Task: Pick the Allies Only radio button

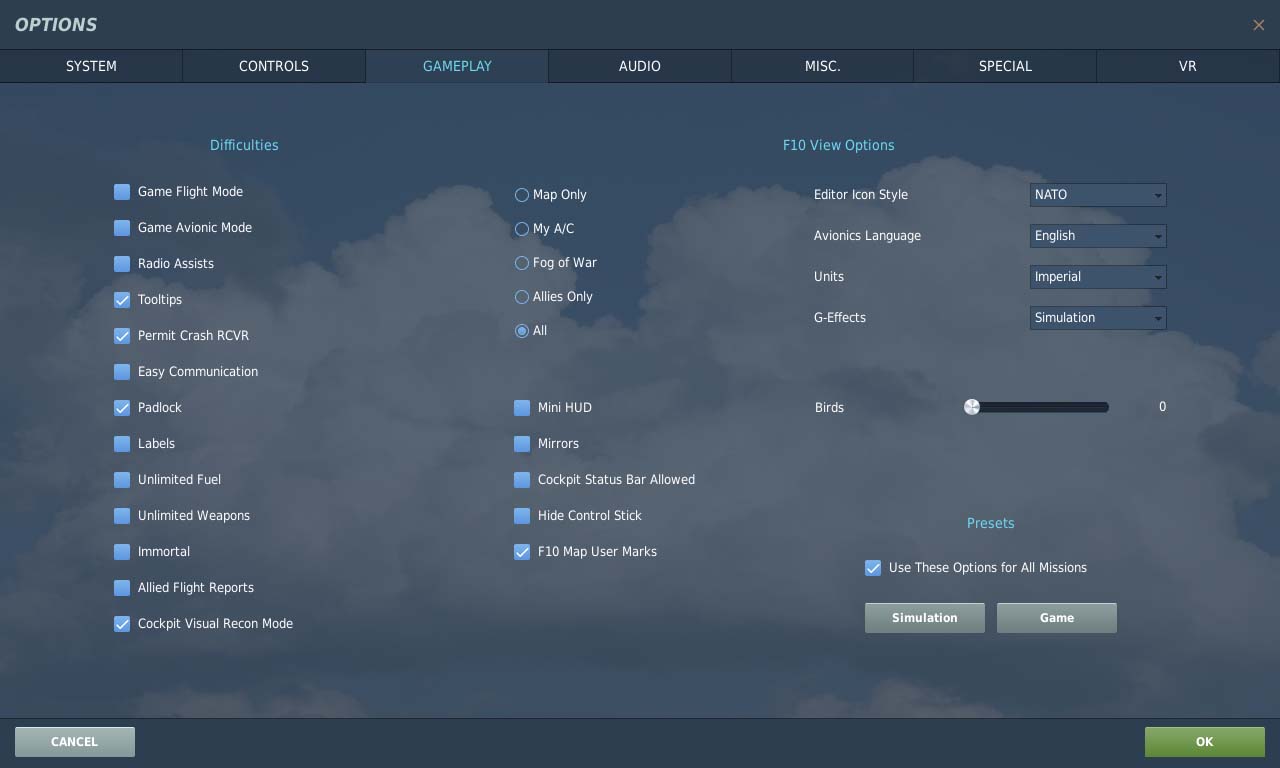Action: click(522, 297)
